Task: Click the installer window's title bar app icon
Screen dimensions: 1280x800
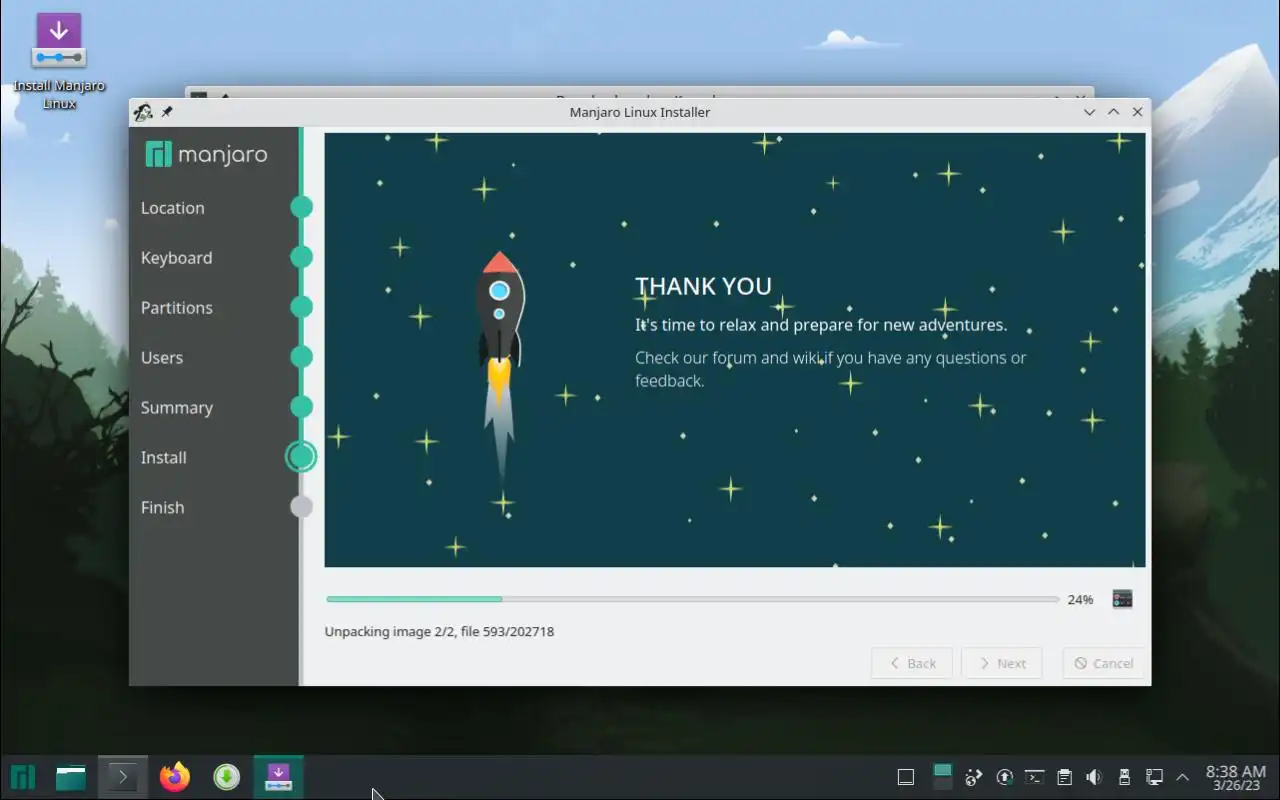Action: [144, 112]
